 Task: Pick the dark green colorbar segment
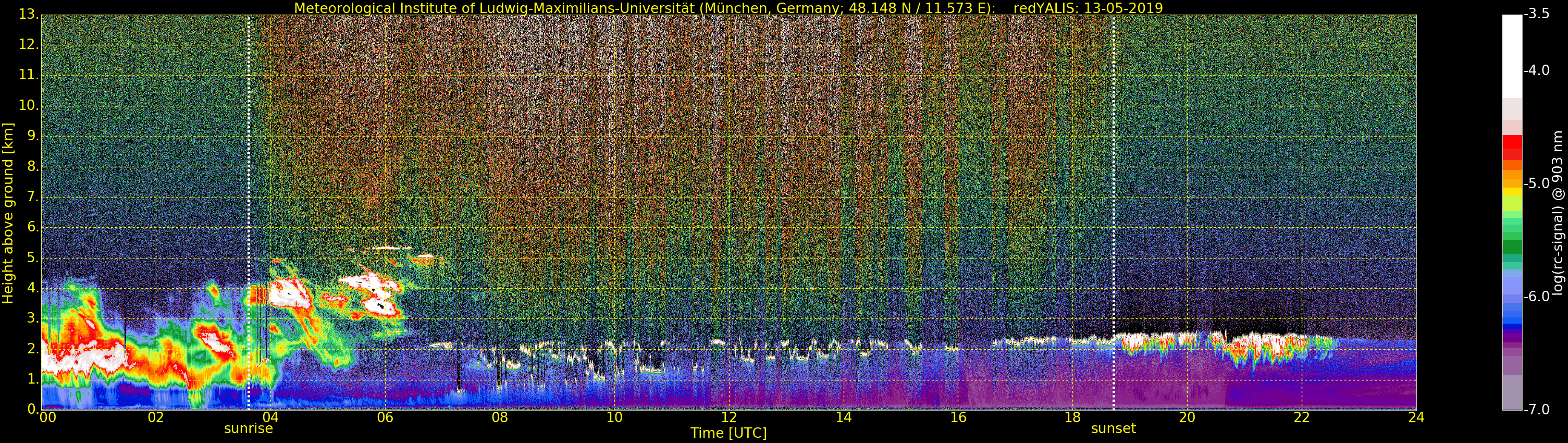(x=1512, y=247)
